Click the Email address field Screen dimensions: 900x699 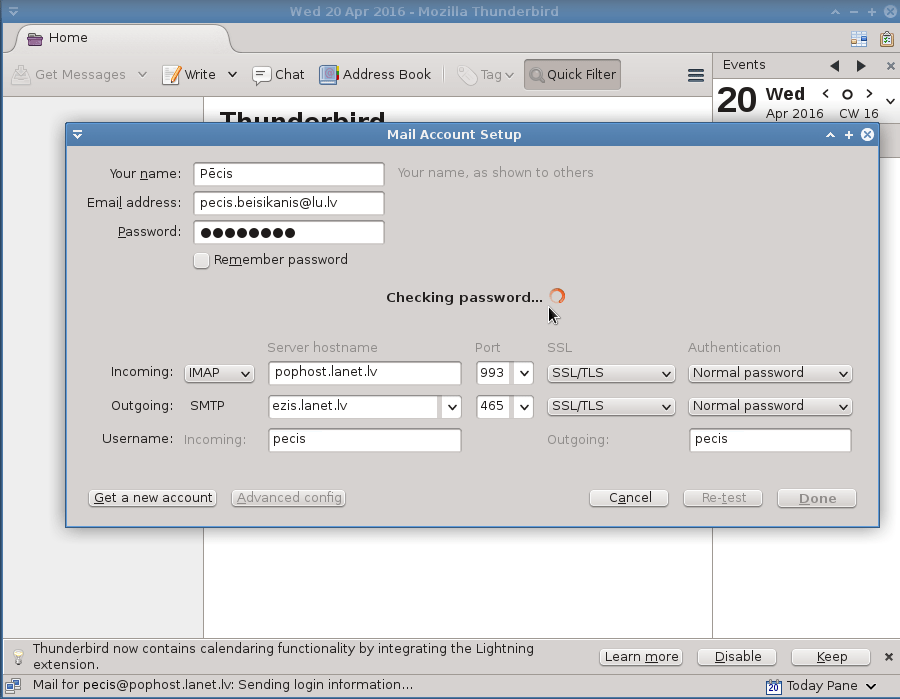[289, 203]
